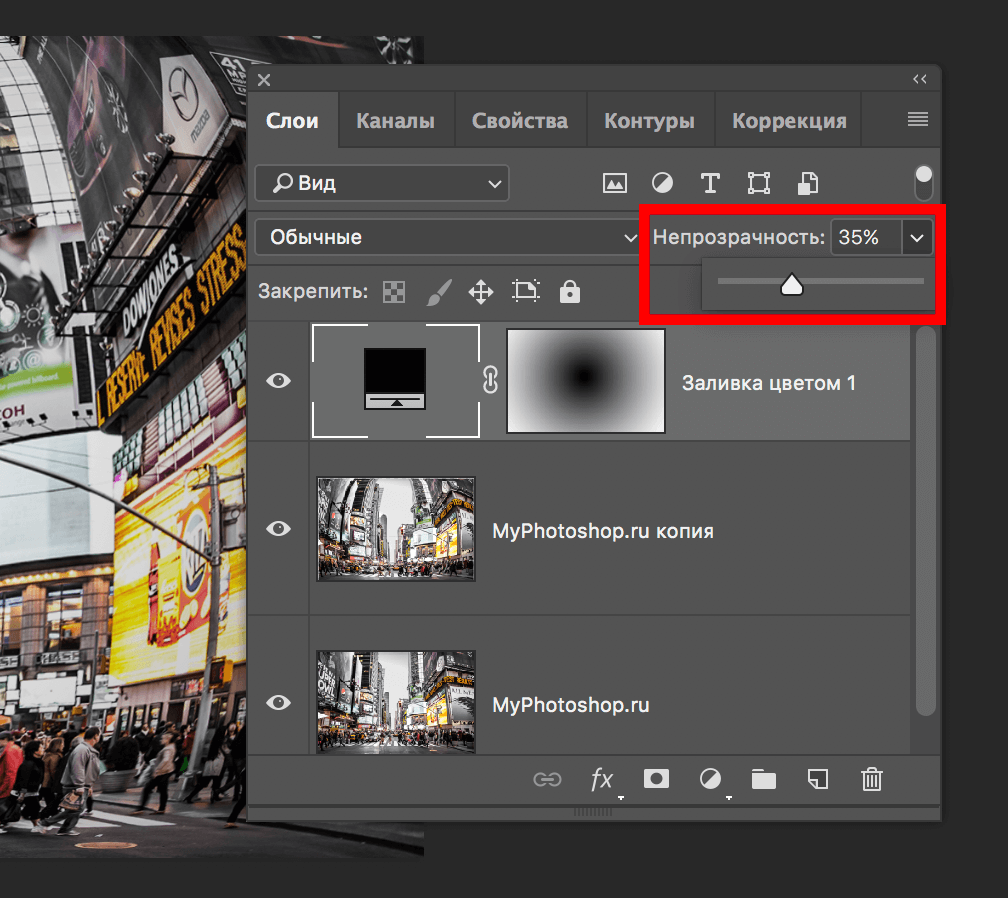Filter for smart objects with the filter icon

tap(807, 183)
